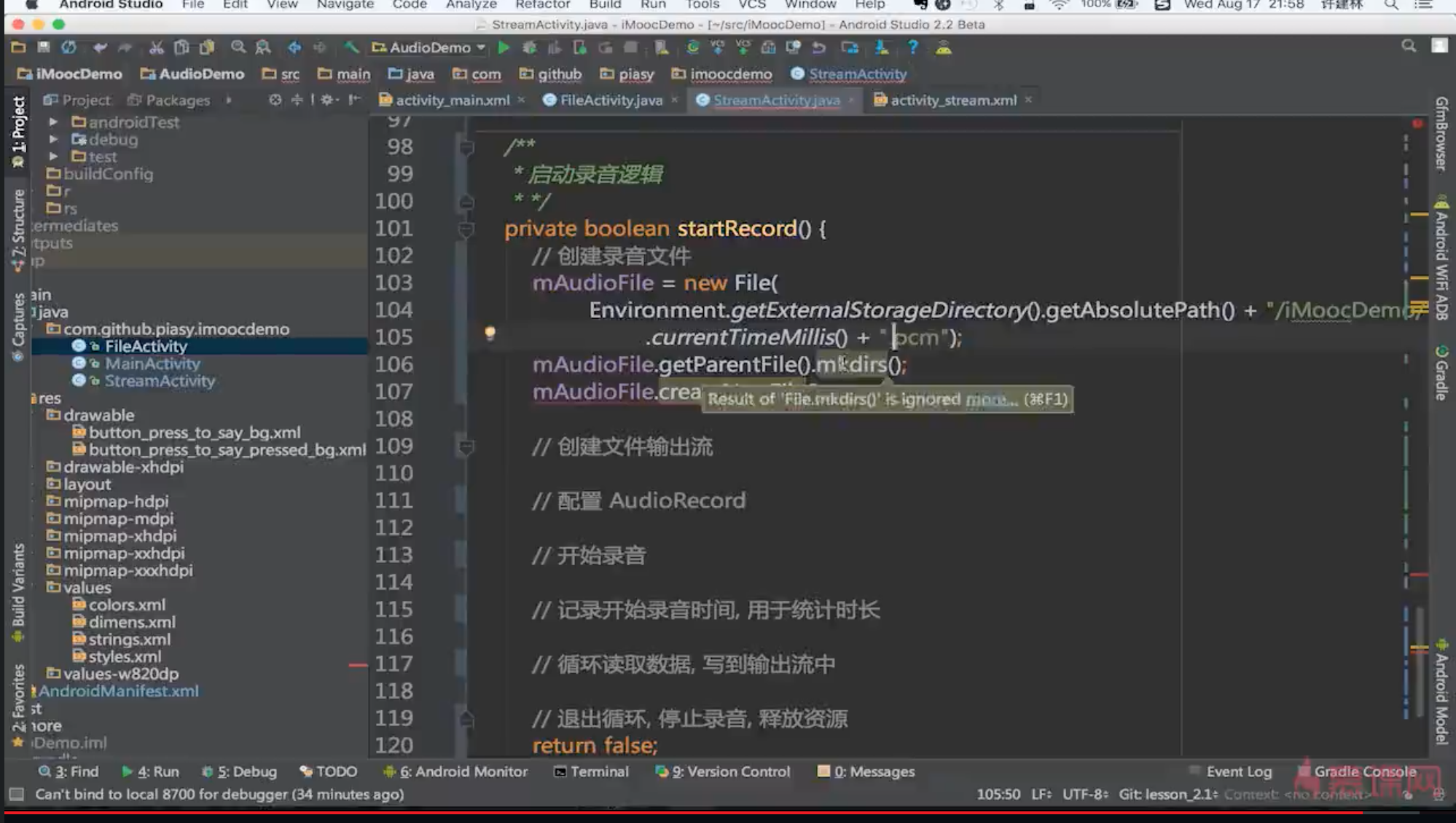The image size is (1456, 823).
Task: Toggle the Gradle tool window on right
Action: point(1441,373)
